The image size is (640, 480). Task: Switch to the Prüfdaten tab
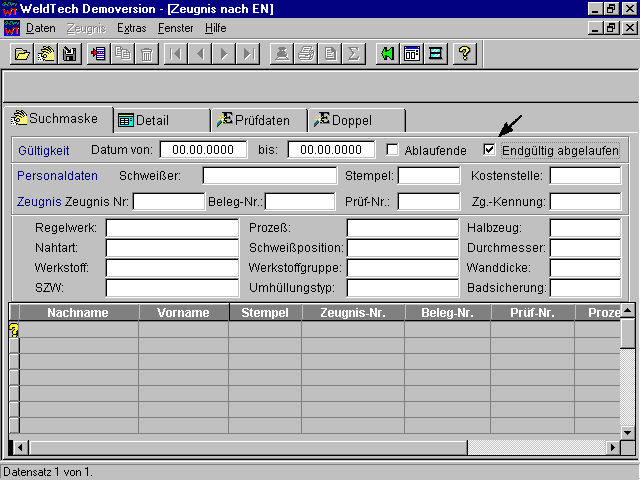pos(258,120)
